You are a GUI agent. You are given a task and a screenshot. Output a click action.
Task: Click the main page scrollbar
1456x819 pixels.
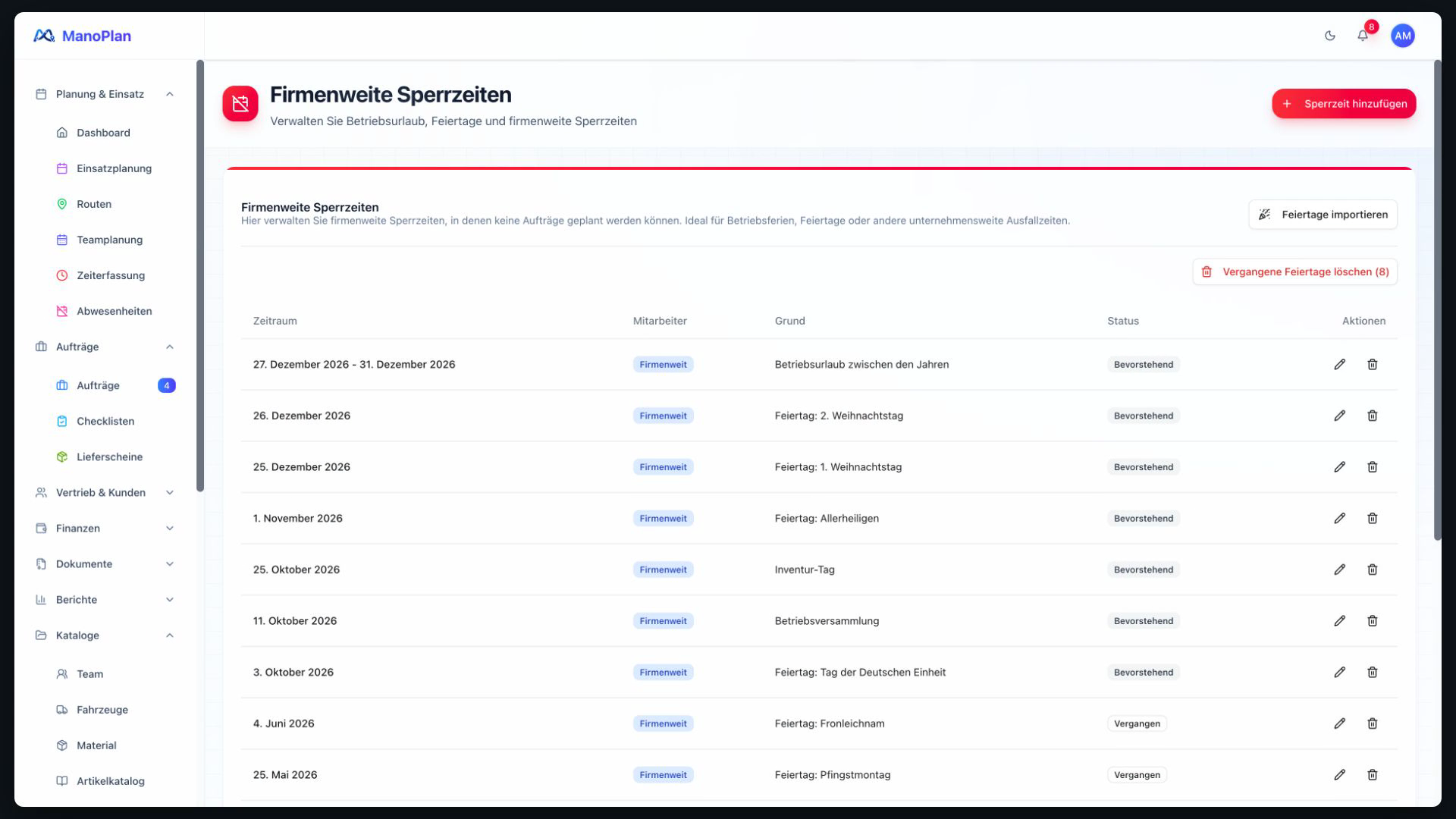[x=1437, y=300]
